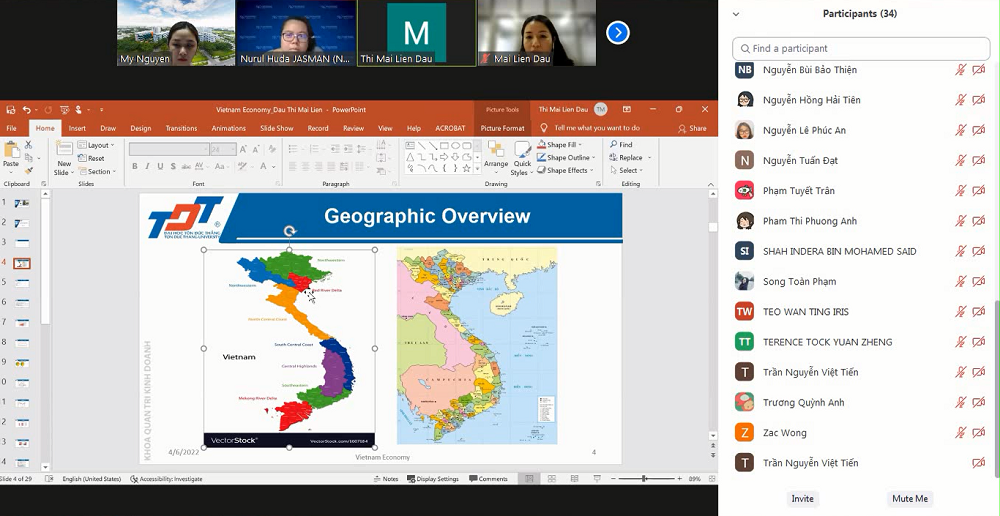Viewport: 1000px width, 516px height.
Task: Switch to the Insert tab
Action: [77, 128]
